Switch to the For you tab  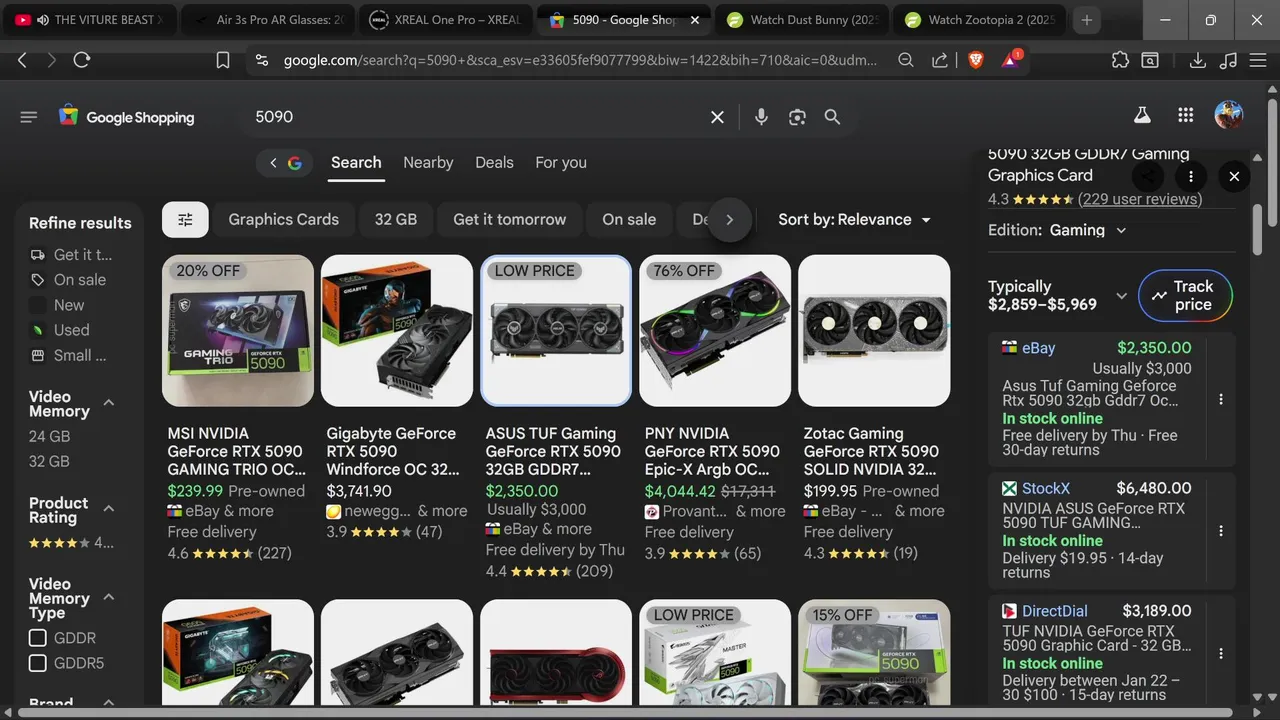tap(561, 163)
